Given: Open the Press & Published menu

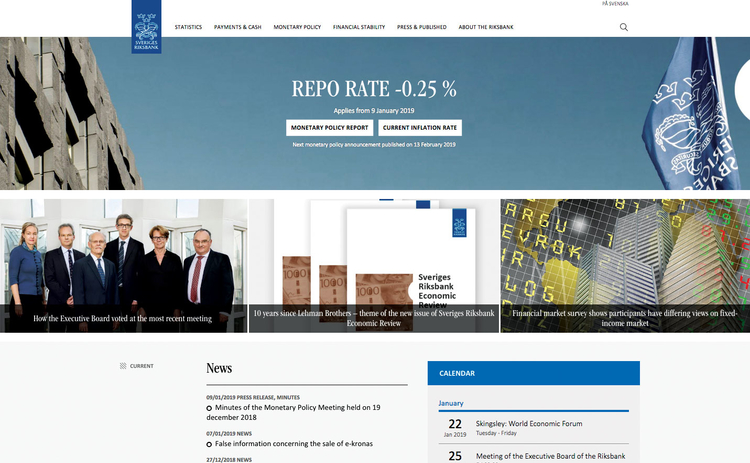Looking at the screenshot, I should [x=421, y=27].
